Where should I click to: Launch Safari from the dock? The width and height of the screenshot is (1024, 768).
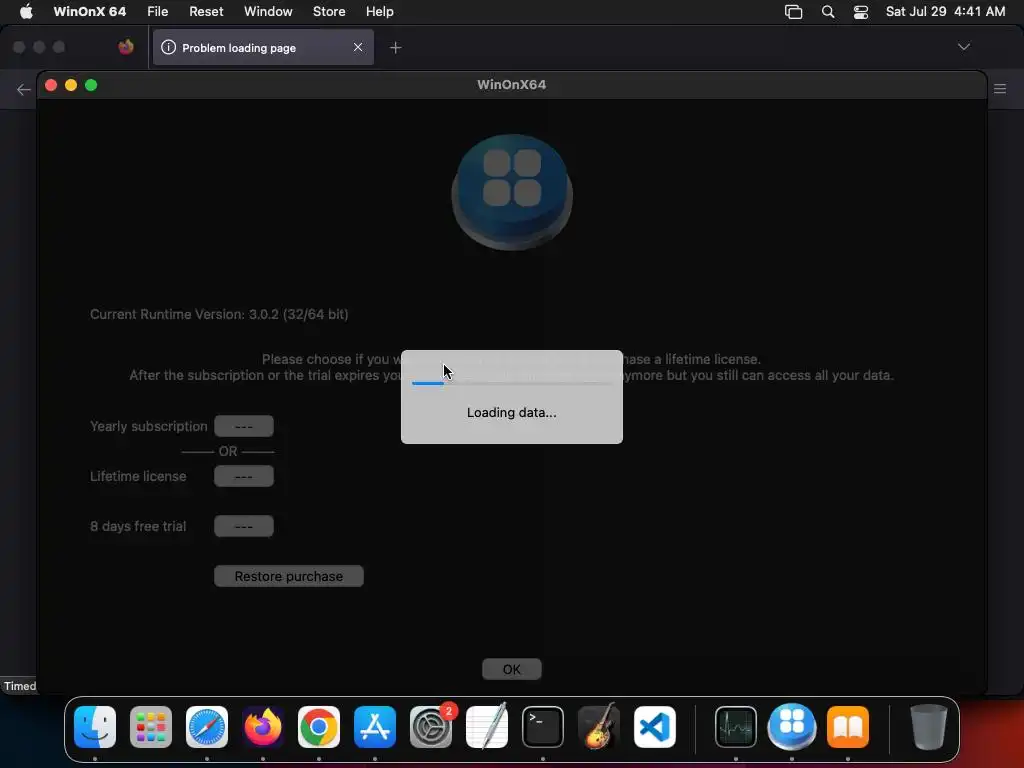click(x=207, y=727)
